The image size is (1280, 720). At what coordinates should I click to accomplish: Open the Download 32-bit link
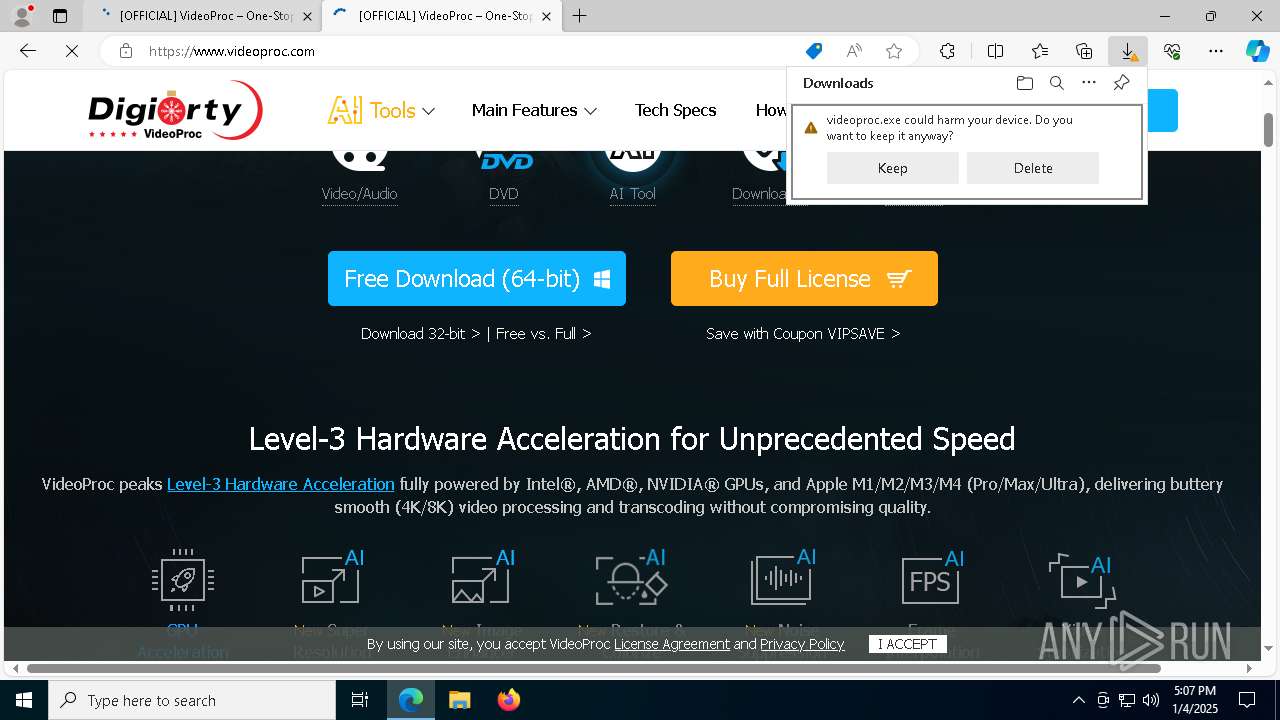click(420, 334)
